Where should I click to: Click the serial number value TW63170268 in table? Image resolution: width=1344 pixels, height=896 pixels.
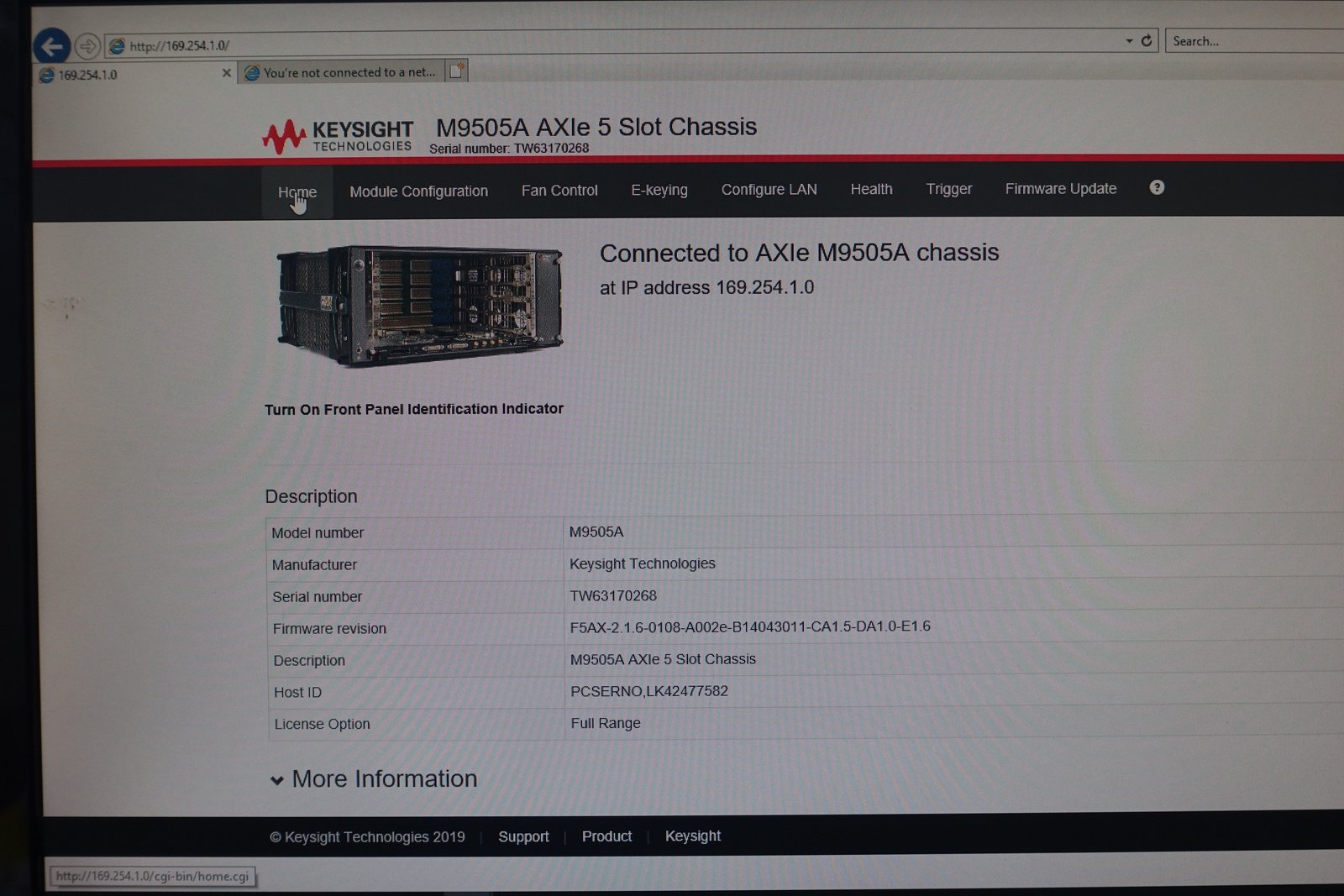click(x=613, y=595)
